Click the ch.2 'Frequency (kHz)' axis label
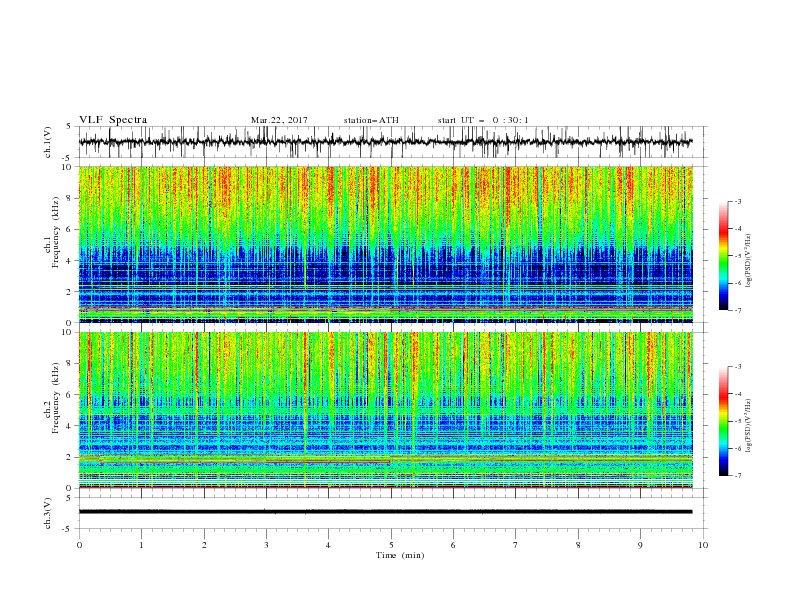The width and height of the screenshot is (792, 612). click(x=56, y=397)
